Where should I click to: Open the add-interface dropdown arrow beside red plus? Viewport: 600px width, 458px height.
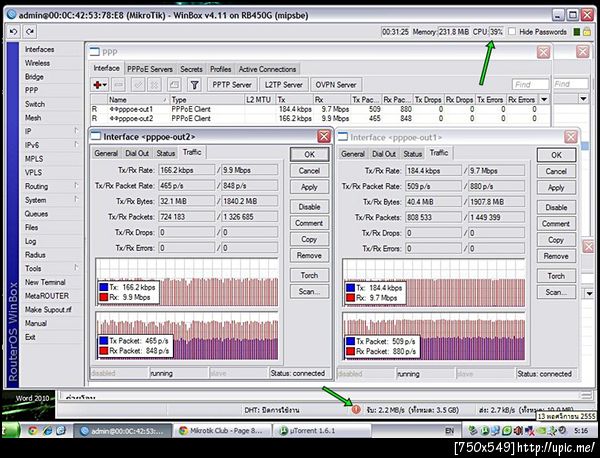coord(105,85)
